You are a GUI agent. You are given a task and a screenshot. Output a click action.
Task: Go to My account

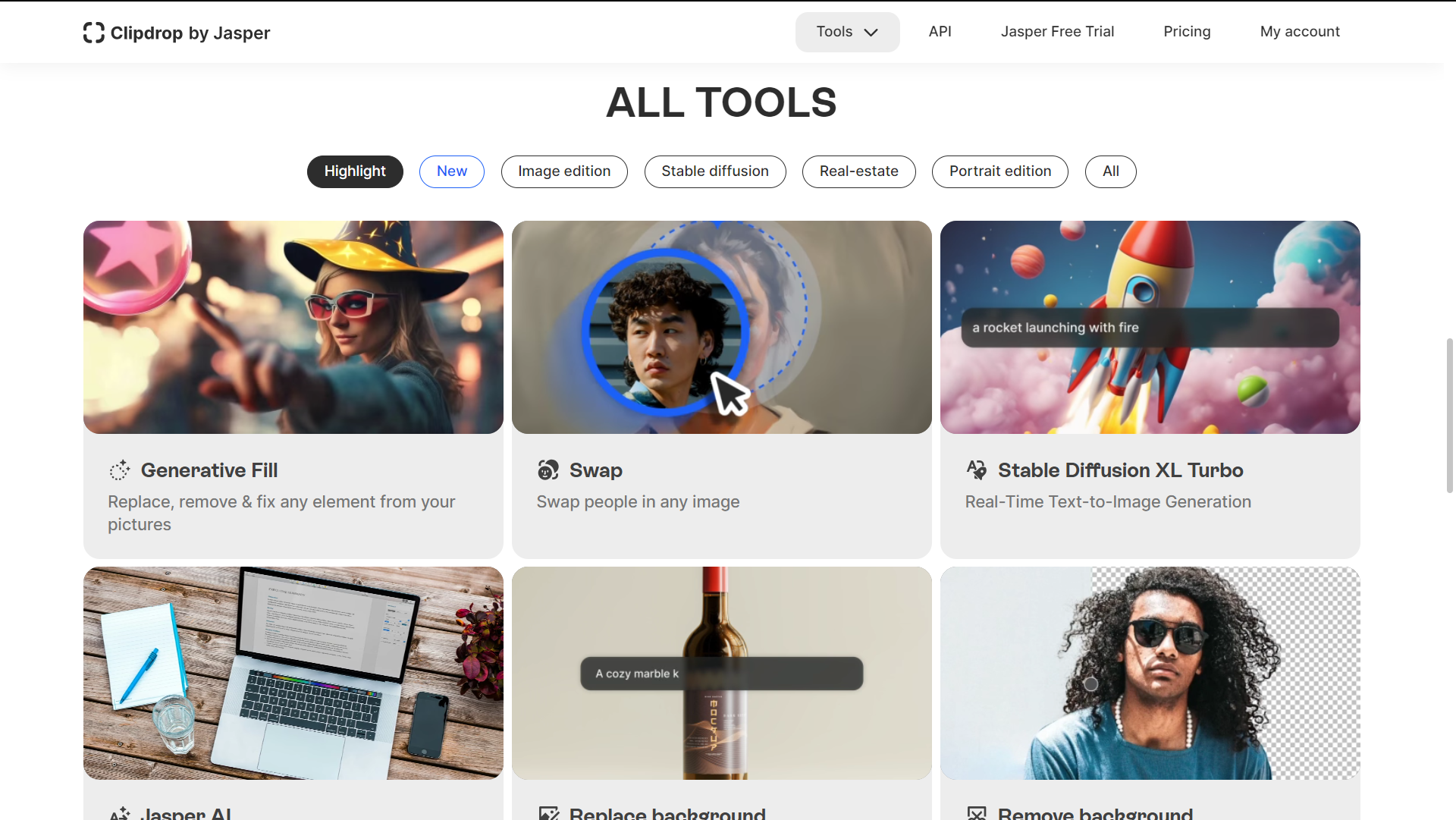click(x=1300, y=32)
